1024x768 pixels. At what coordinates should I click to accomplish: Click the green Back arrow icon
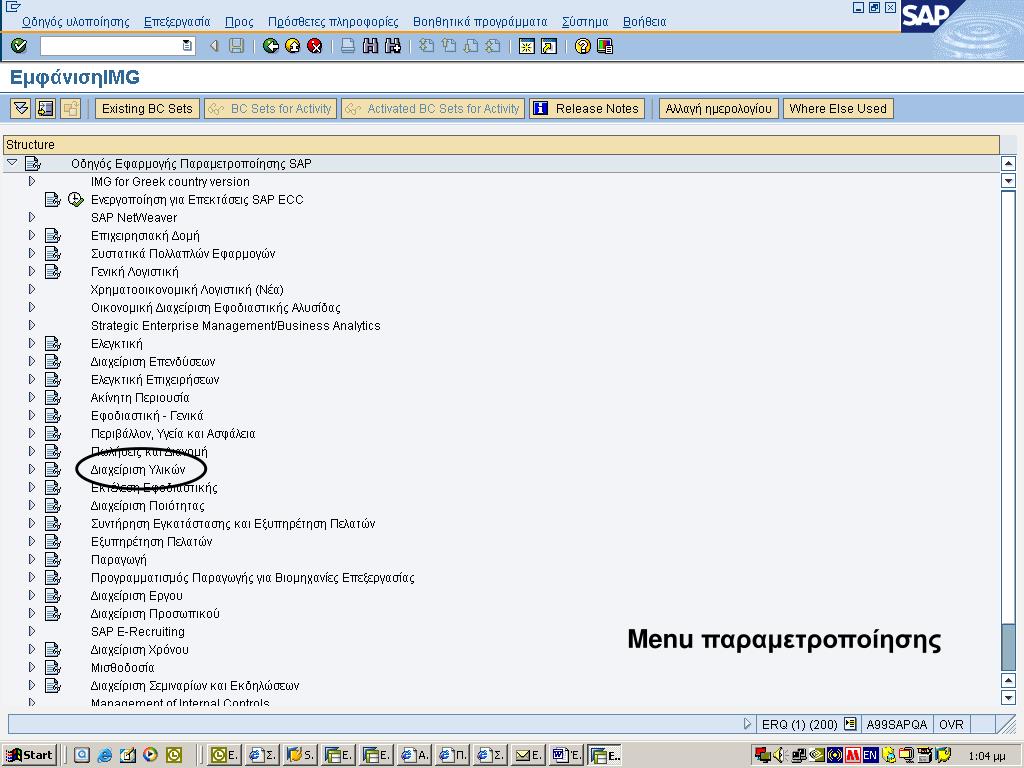[x=270, y=46]
